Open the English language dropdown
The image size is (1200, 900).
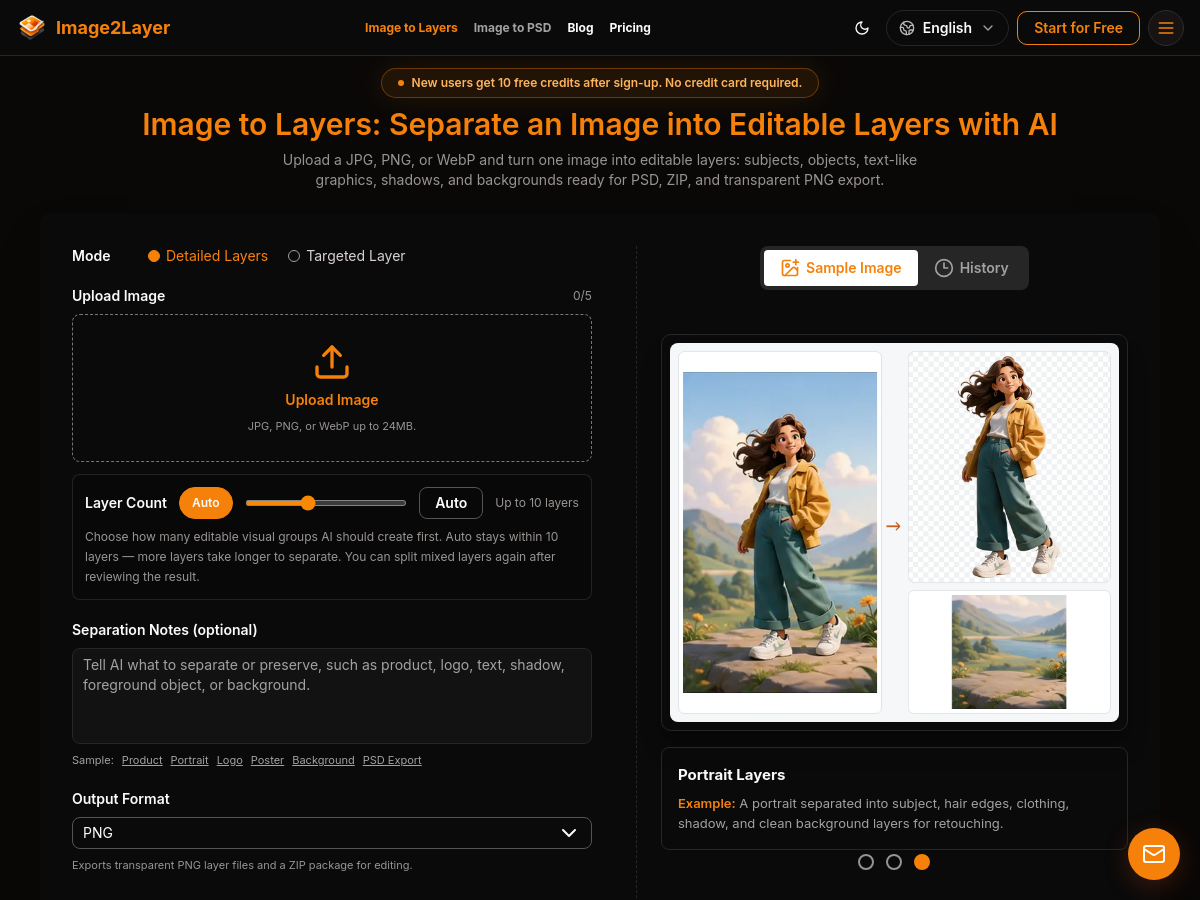[x=947, y=28]
